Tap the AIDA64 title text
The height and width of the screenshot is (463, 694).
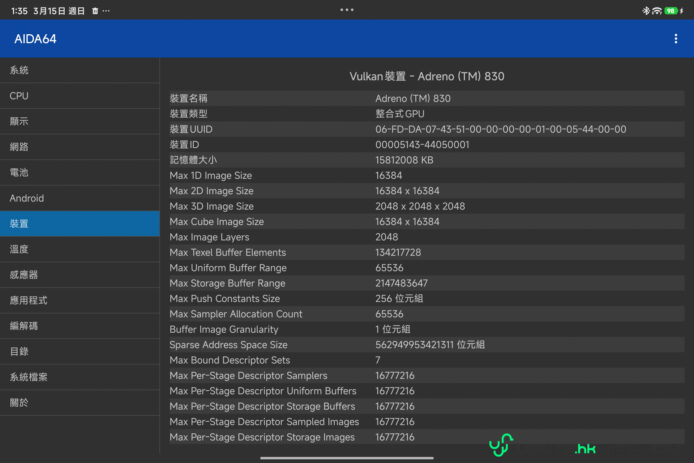click(37, 39)
